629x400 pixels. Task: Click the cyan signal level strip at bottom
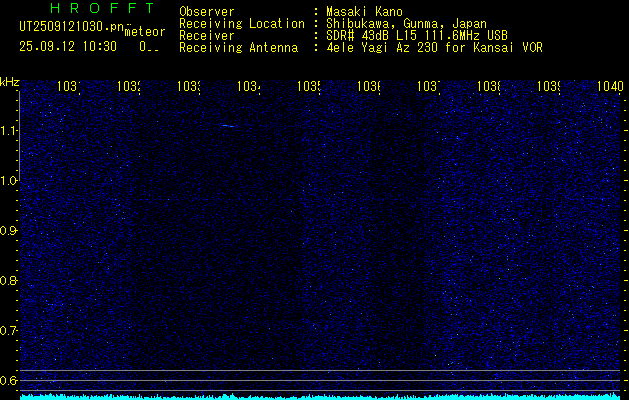[320, 397]
